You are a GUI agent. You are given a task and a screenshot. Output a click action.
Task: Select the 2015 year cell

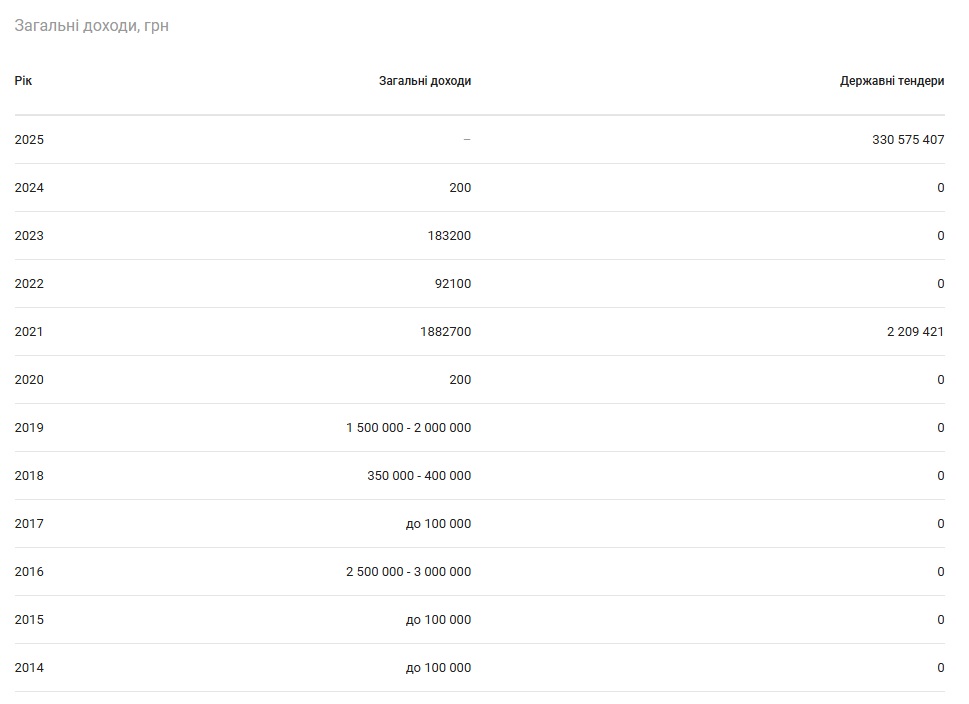click(x=29, y=620)
